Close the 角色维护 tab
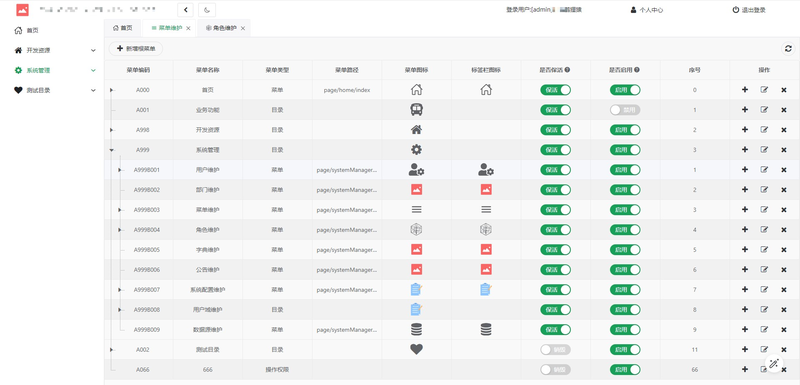Viewport: 800px width, 385px height. click(243, 29)
